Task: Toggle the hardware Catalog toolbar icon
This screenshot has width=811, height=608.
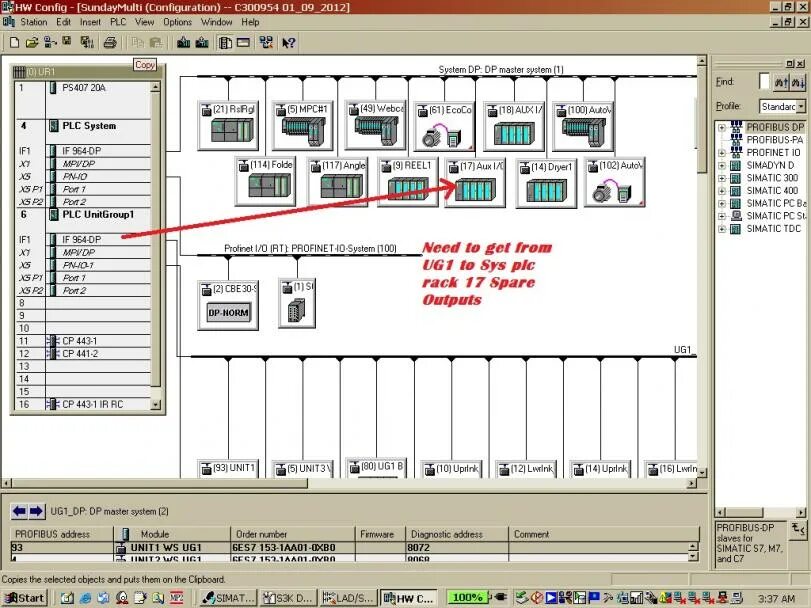Action: click(225, 42)
